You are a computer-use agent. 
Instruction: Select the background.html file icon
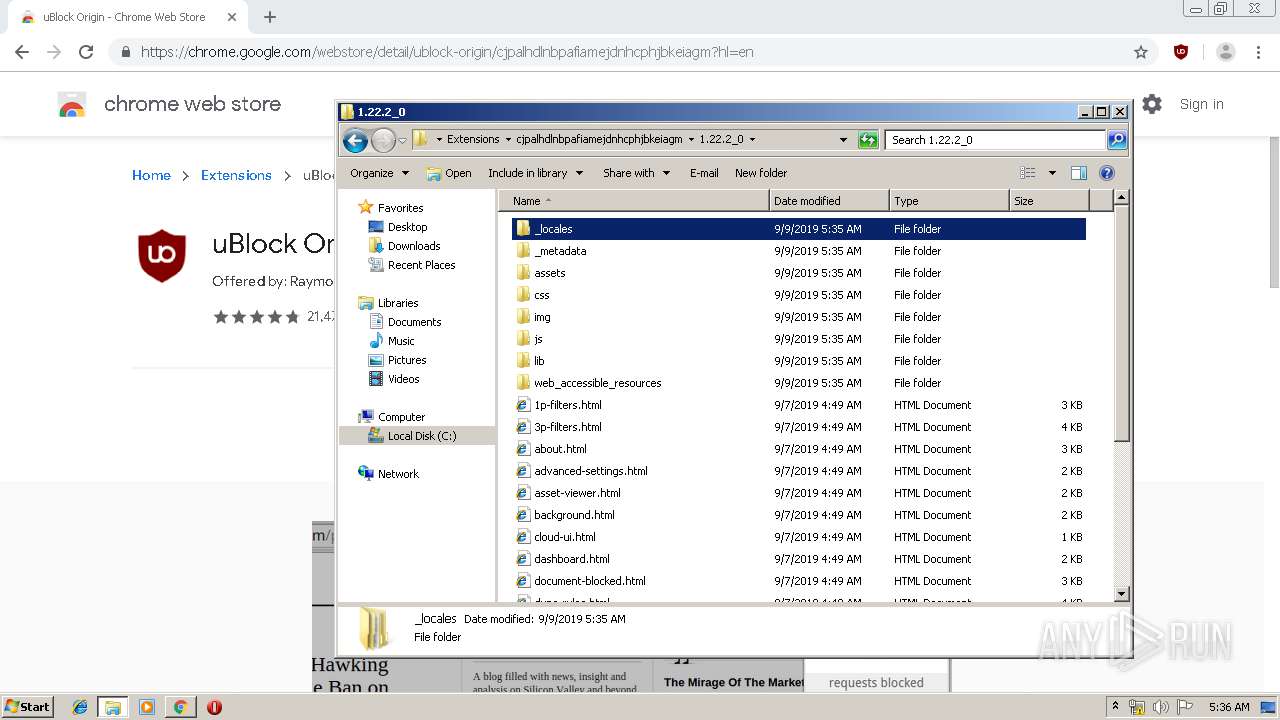[523, 515]
